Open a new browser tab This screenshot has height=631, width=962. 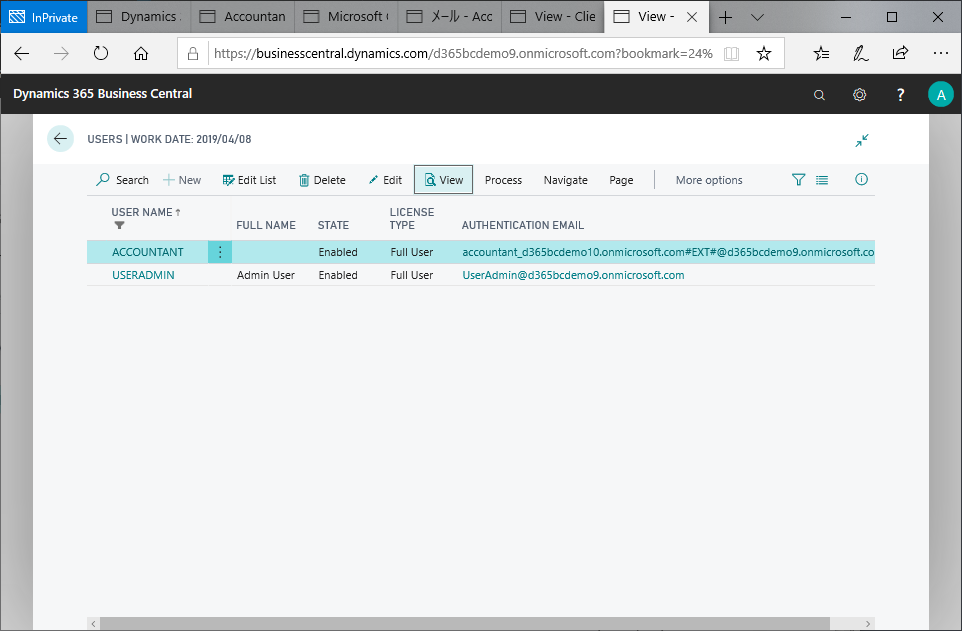click(x=725, y=17)
